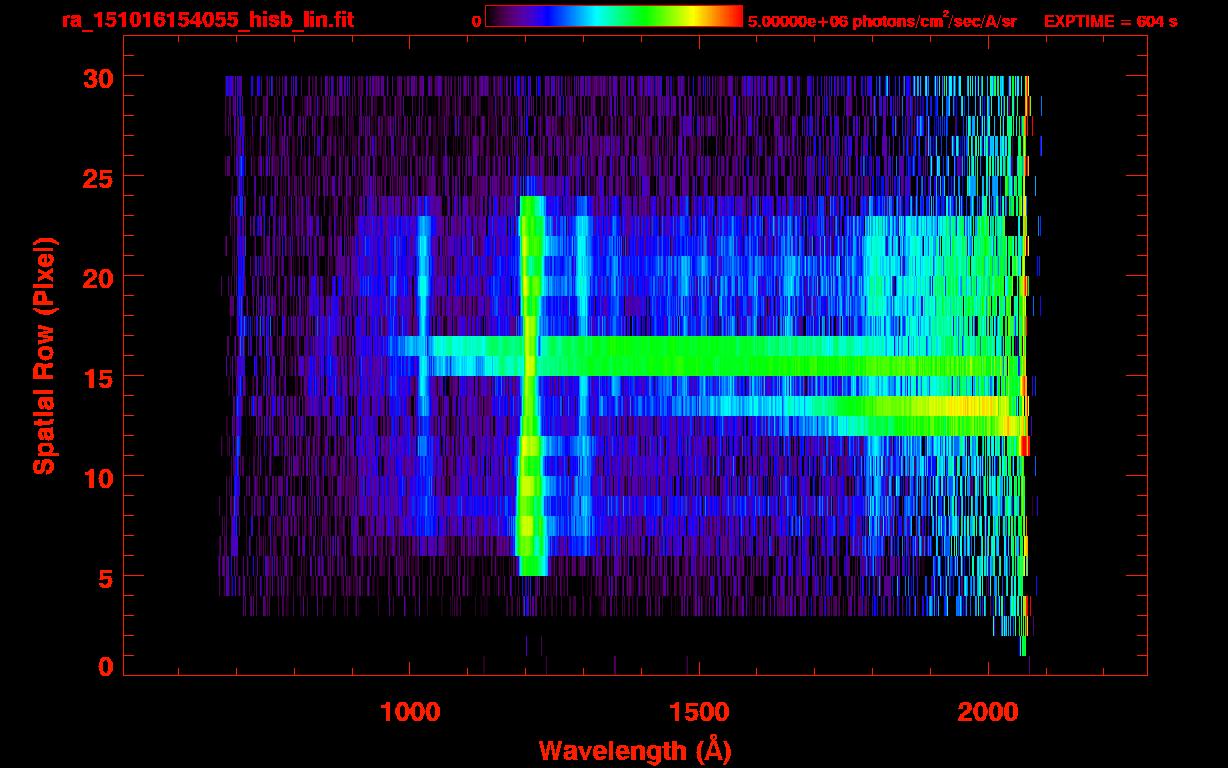
Task: Click the 5.00000e+06 photons/cm²/sec/Å/sr units label
Action: coord(882,20)
